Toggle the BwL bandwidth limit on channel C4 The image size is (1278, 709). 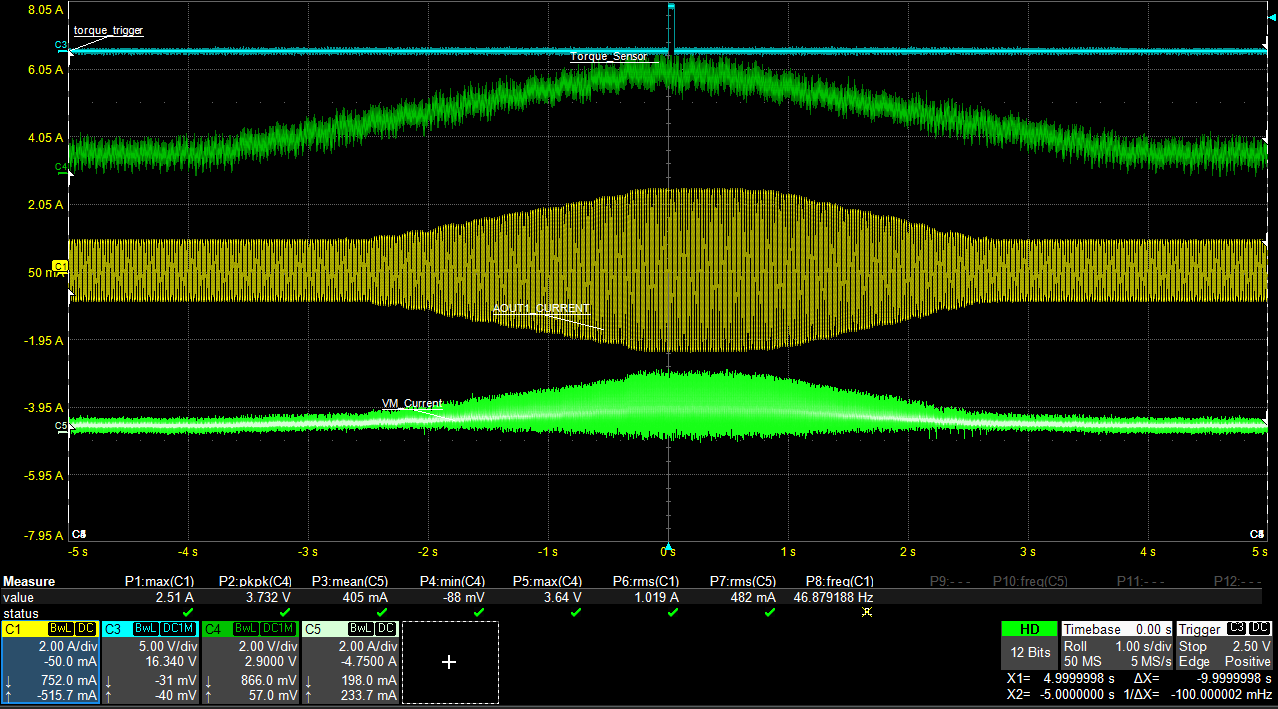click(245, 629)
